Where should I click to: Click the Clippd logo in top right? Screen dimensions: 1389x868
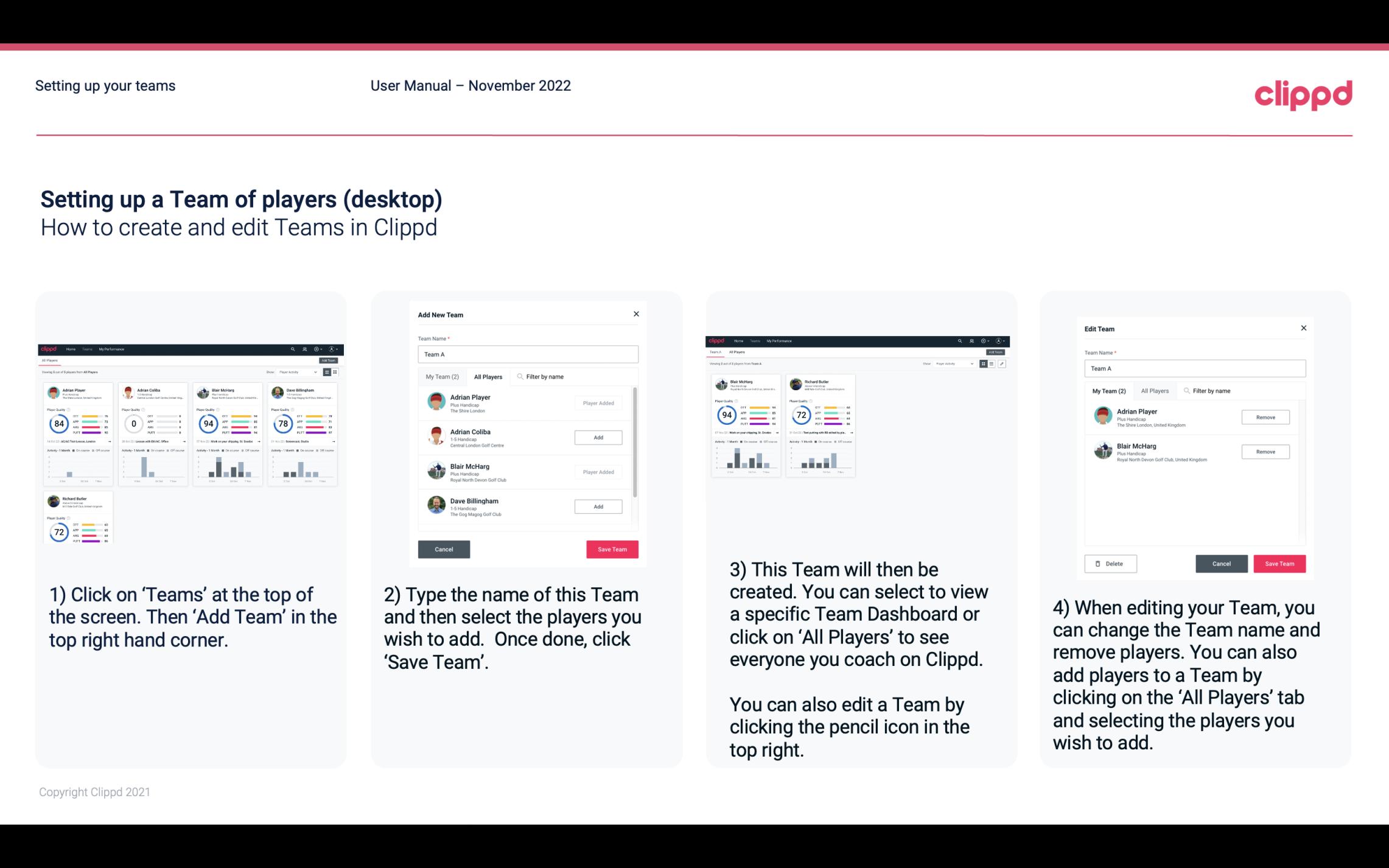pos(1303,94)
